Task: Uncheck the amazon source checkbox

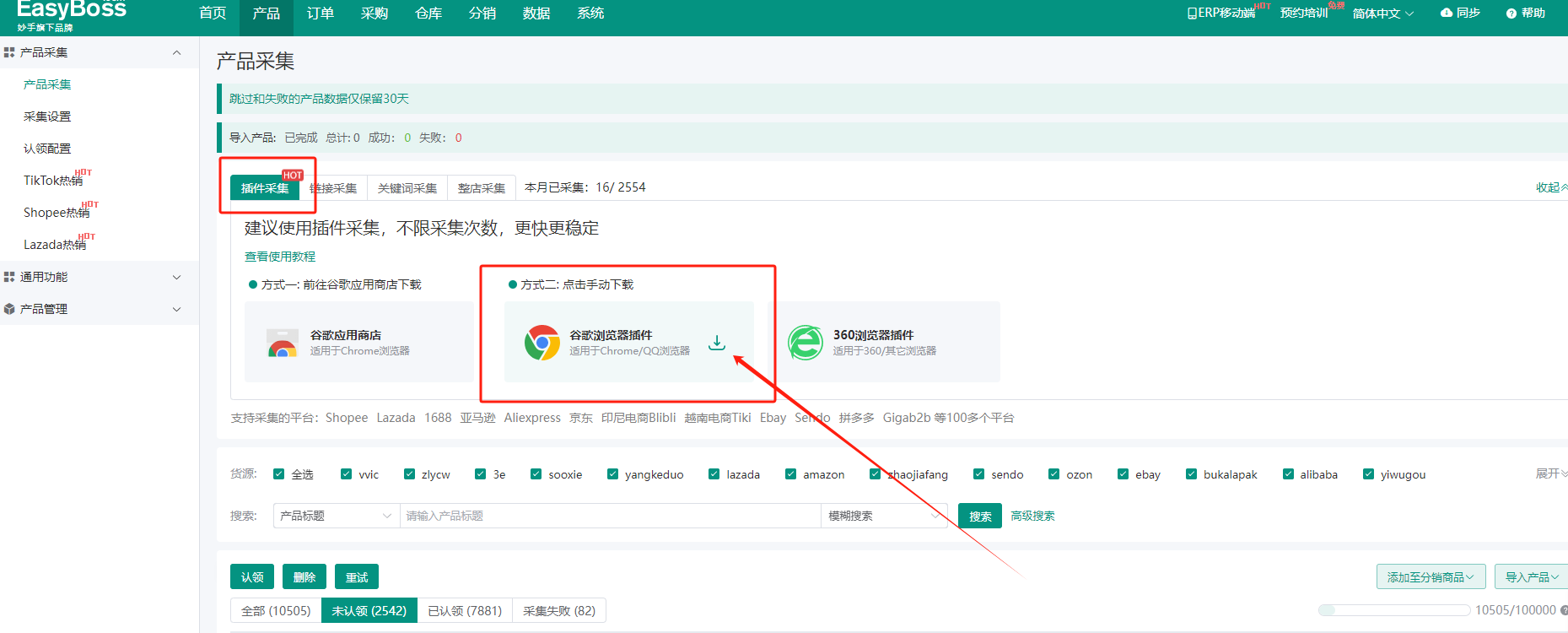Action: point(790,474)
